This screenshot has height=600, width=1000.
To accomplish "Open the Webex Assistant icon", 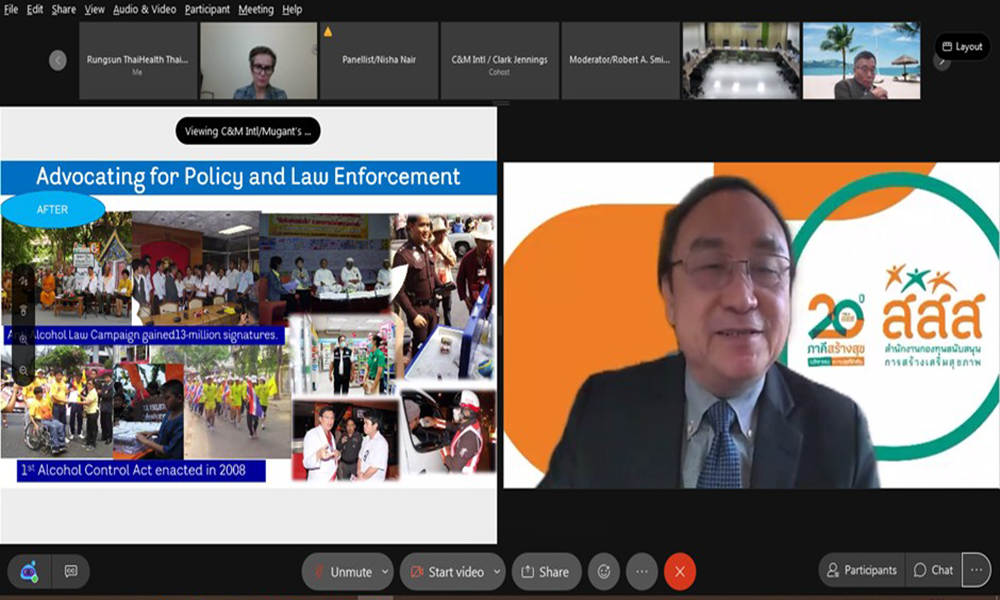I will (29, 571).
